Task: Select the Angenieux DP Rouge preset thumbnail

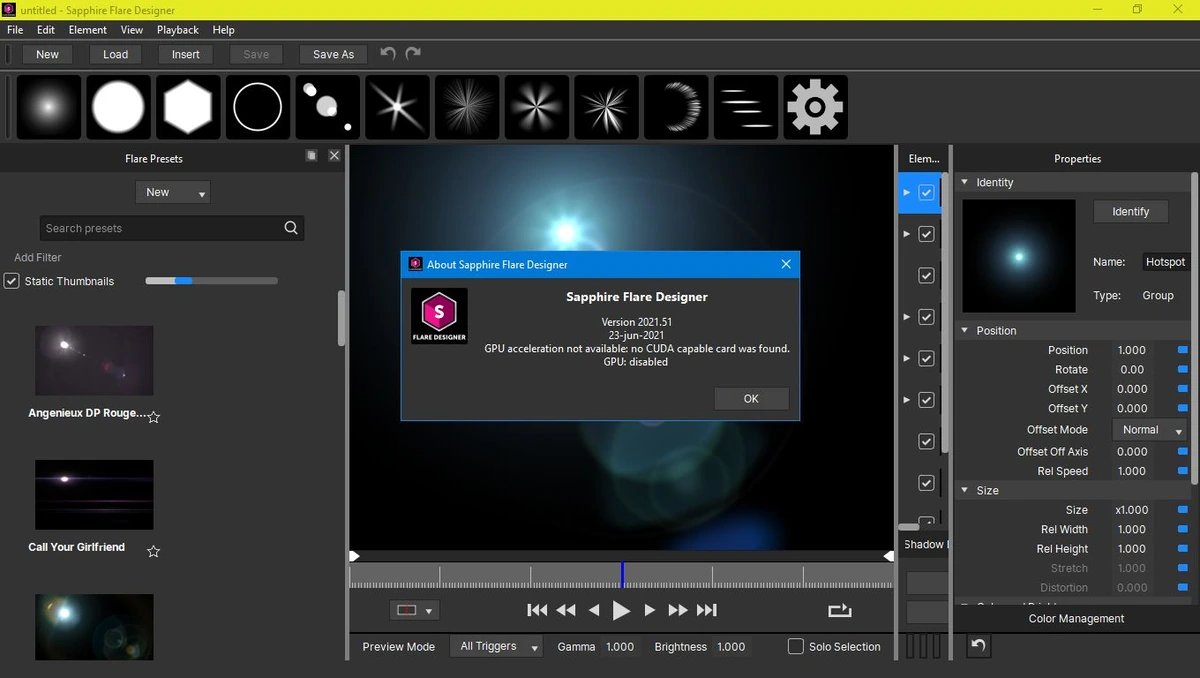Action: tap(95, 360)
